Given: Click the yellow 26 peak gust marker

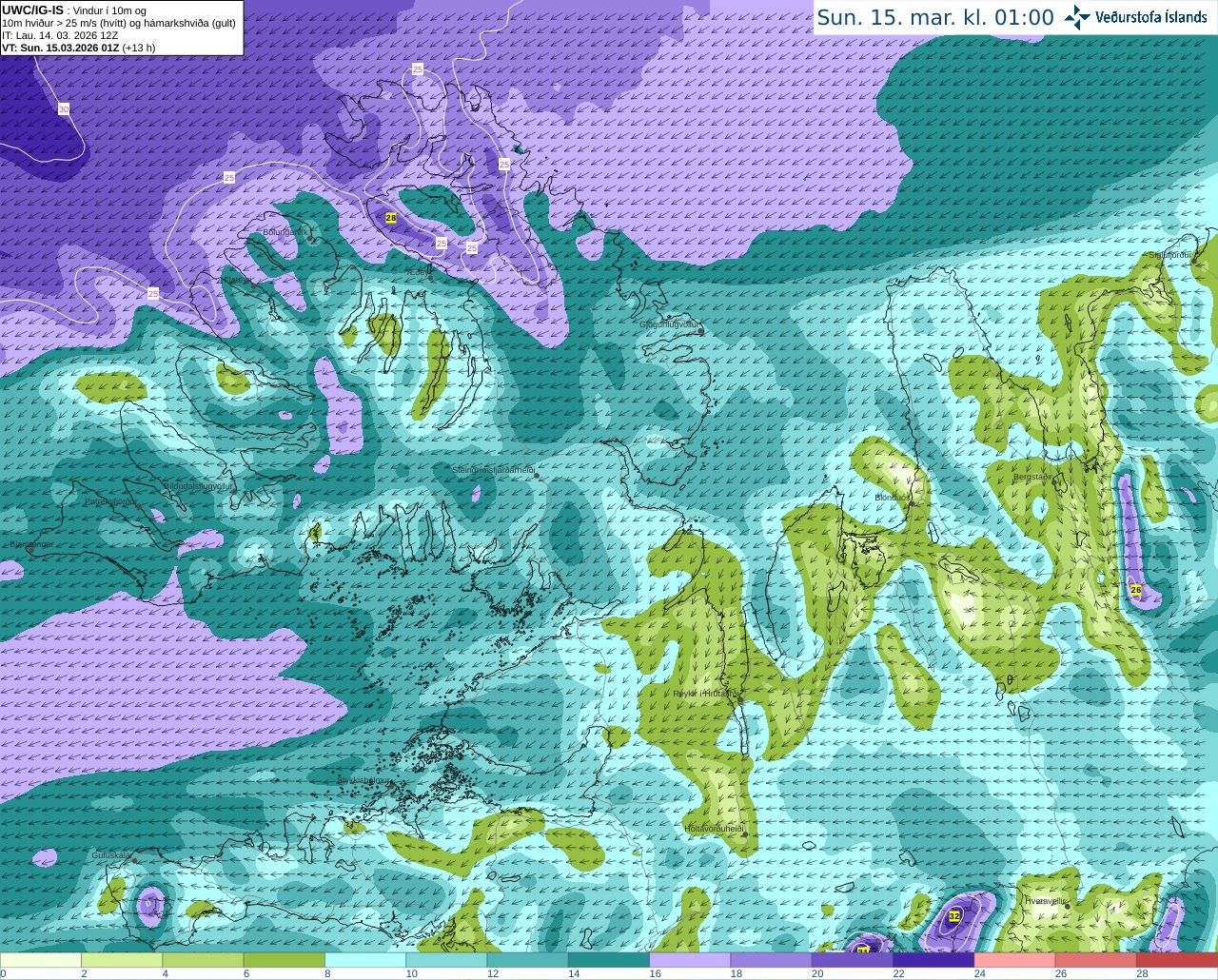Looking at the screenshot, I should tap(1135, 590).
